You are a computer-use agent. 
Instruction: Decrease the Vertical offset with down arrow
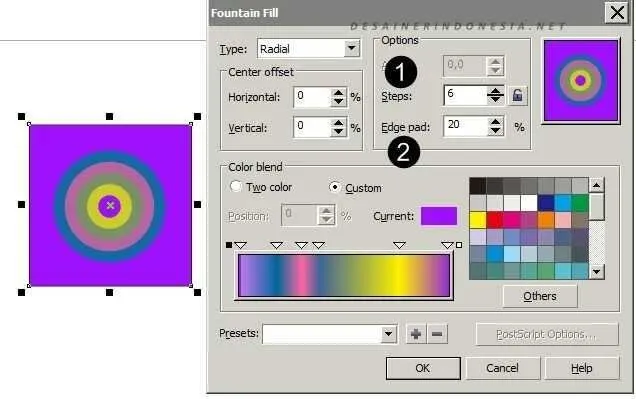(x=338, y=132)
